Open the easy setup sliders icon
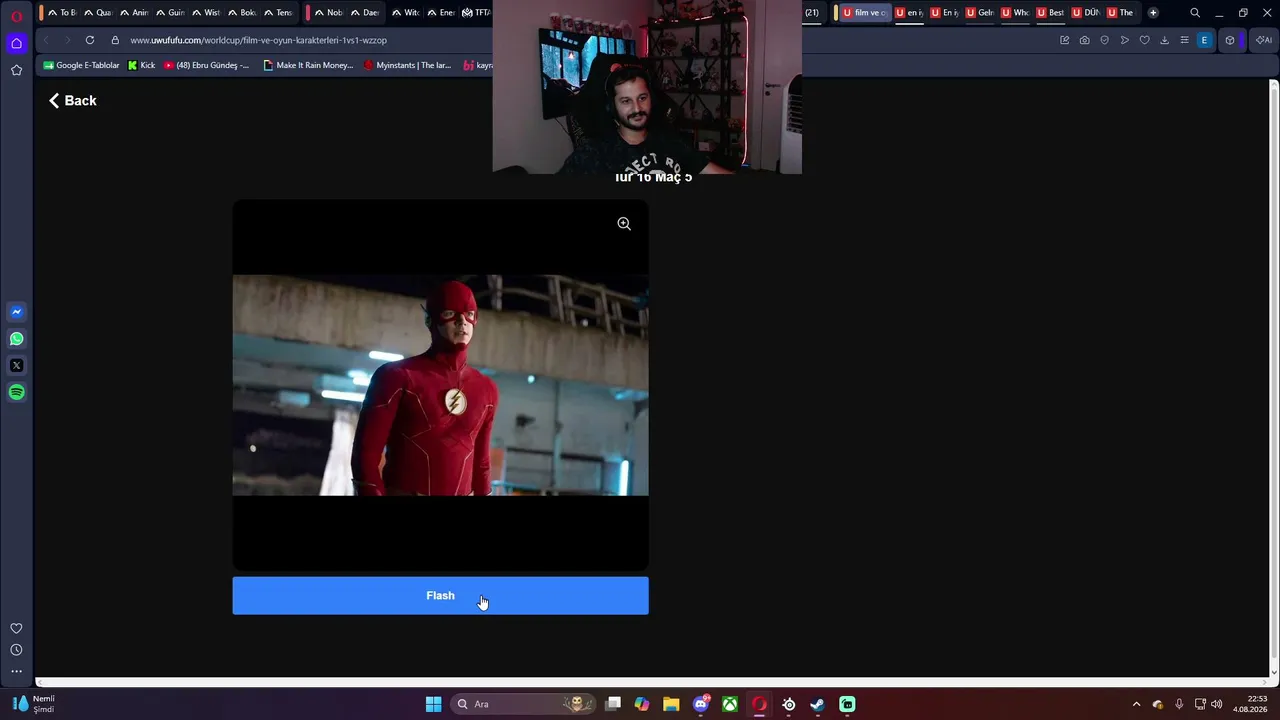Image resolution: width=1280 pixels, height=720 pixels. pyautogui.click(x=1184, y=40)
